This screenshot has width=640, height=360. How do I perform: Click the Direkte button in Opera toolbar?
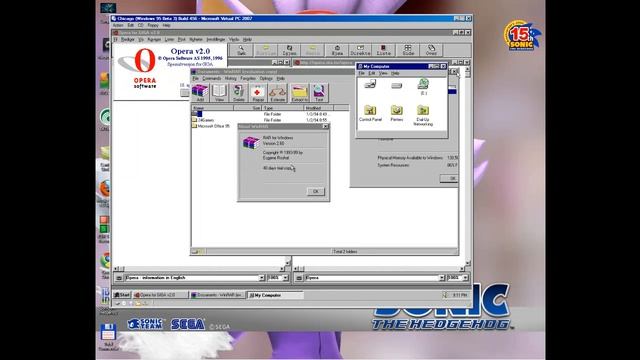360,50
